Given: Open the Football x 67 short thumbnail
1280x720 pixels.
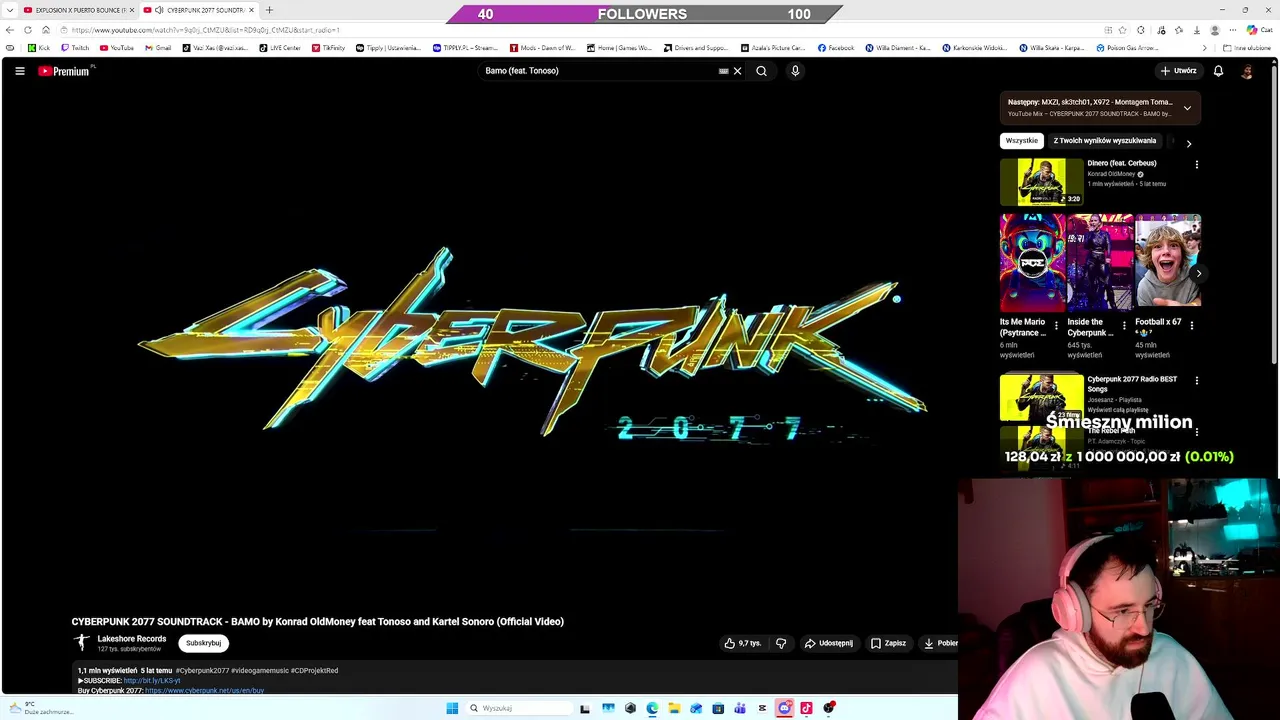Looking at the screenshot, I should pyautogui.click(x=1168, y=262).
